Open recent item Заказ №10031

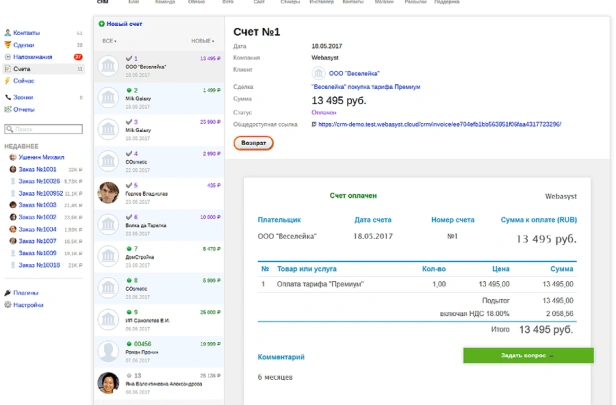pyautogui.click(x=39, y=169)
